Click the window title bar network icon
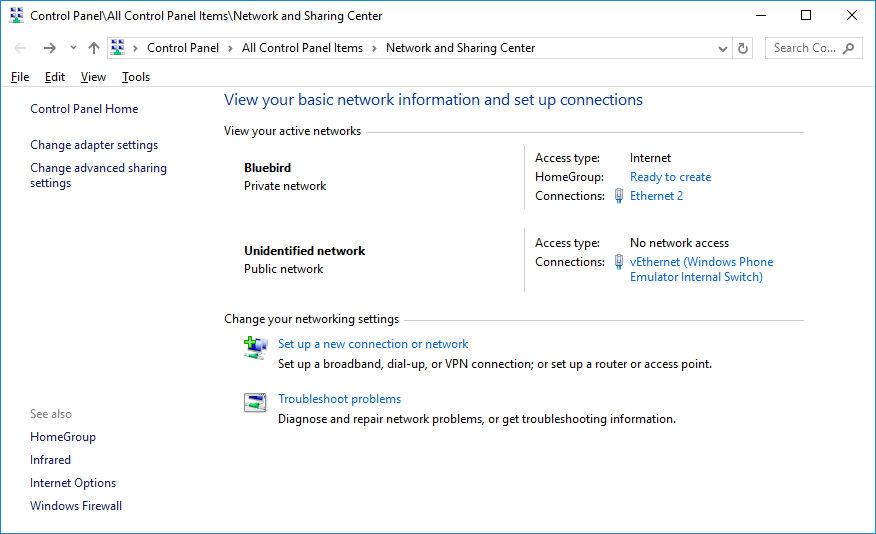 [x=17, y=15]
